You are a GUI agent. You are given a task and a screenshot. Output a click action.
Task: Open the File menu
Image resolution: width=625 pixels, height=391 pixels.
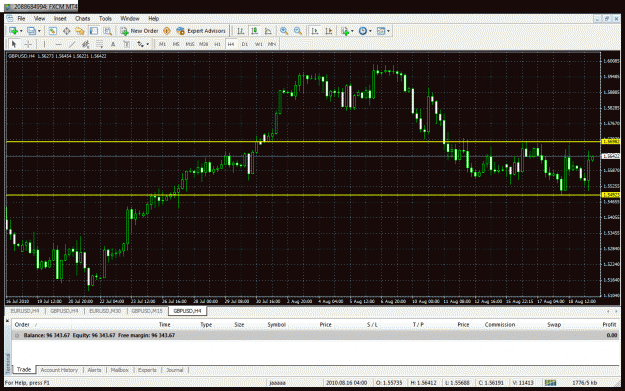[21, 18]
